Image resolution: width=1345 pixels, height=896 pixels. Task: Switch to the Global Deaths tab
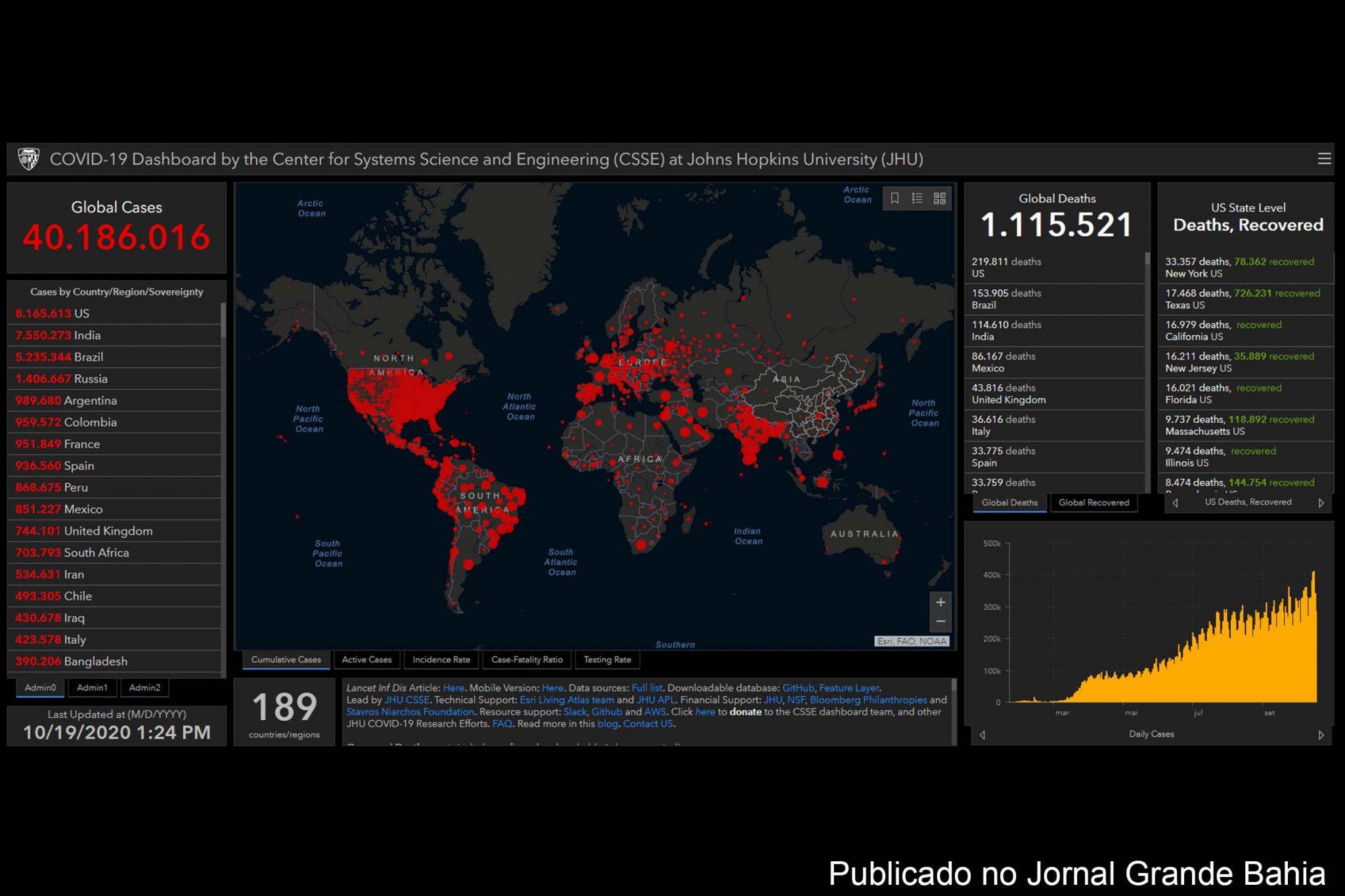1009,503
